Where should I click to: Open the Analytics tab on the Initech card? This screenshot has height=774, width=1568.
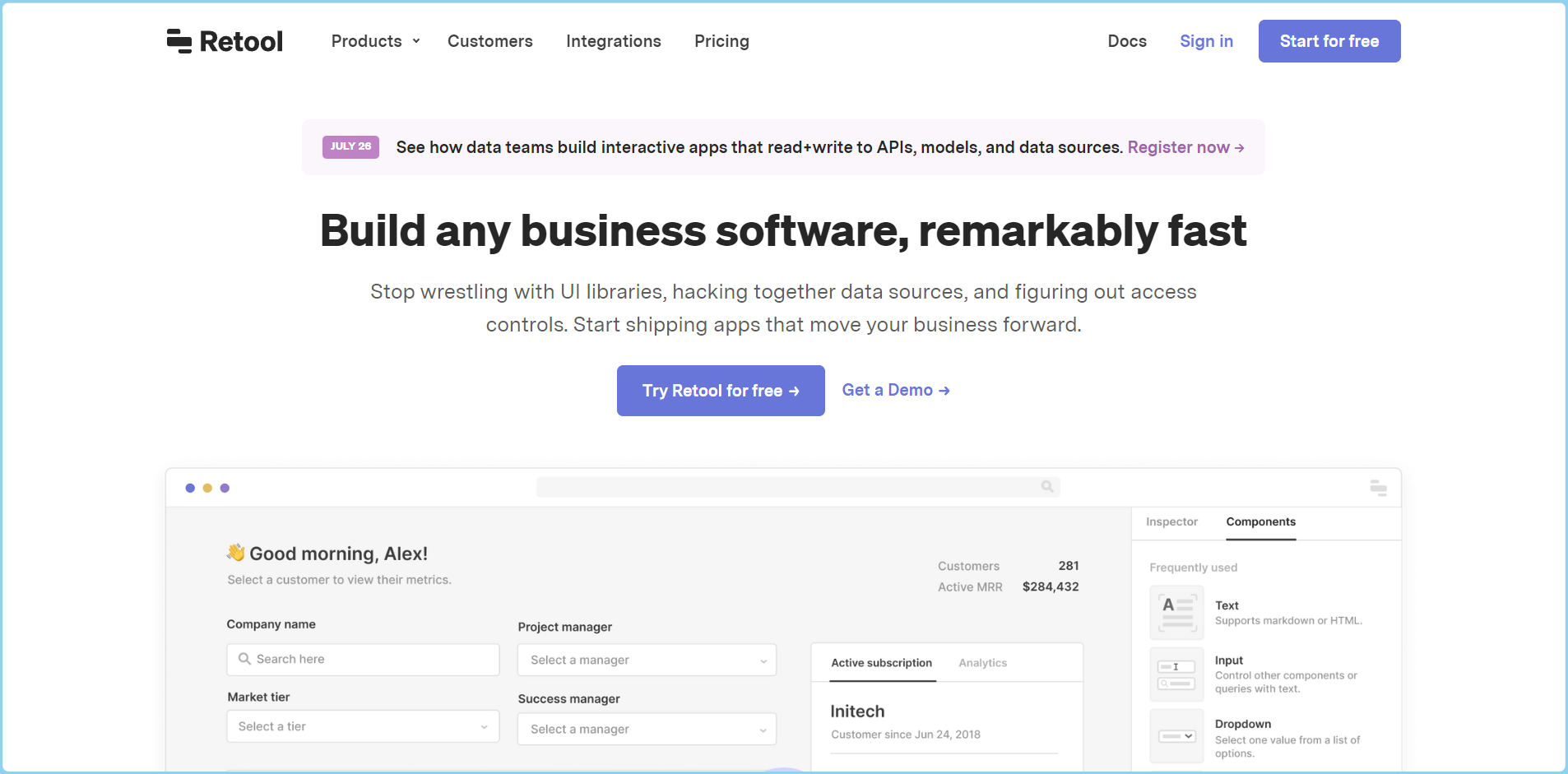pos(983,662)
